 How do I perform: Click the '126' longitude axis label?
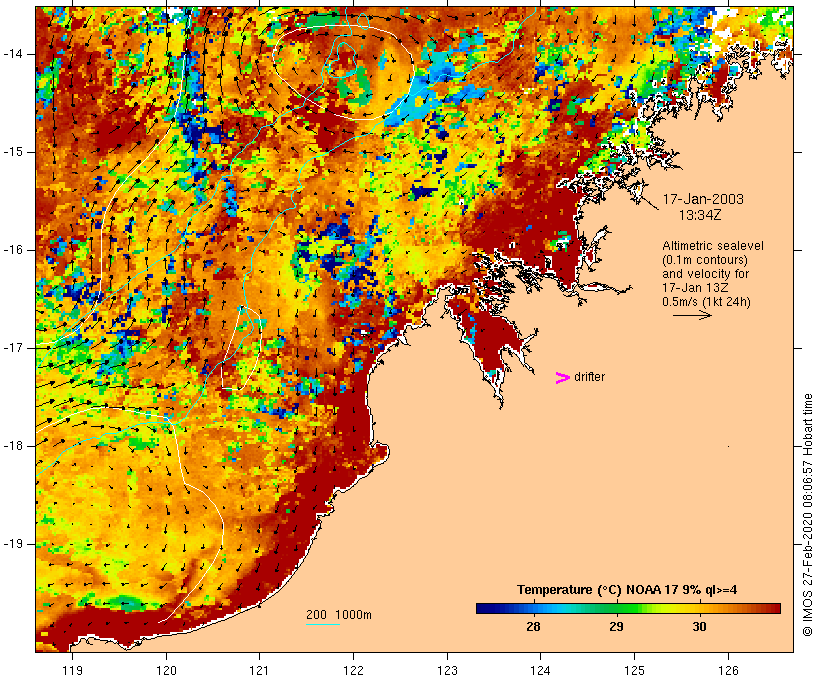pos(728,670)
